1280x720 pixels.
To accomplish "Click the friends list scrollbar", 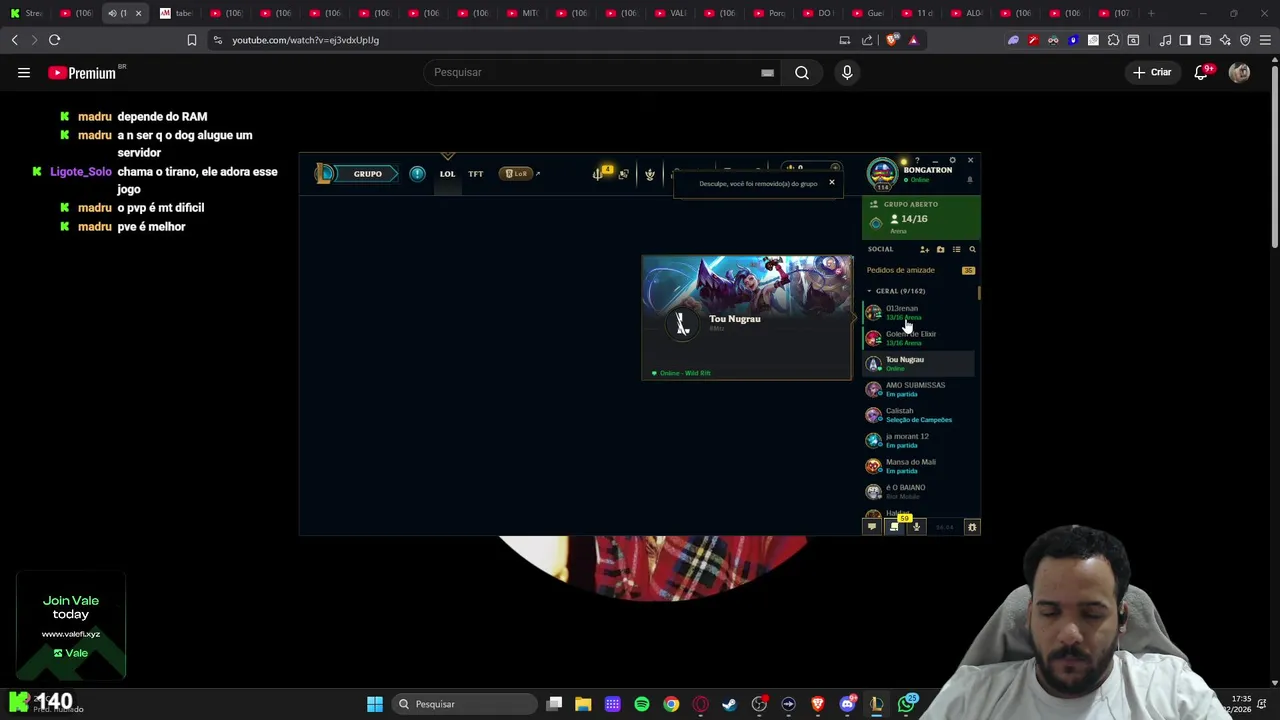I will (979, 294).
